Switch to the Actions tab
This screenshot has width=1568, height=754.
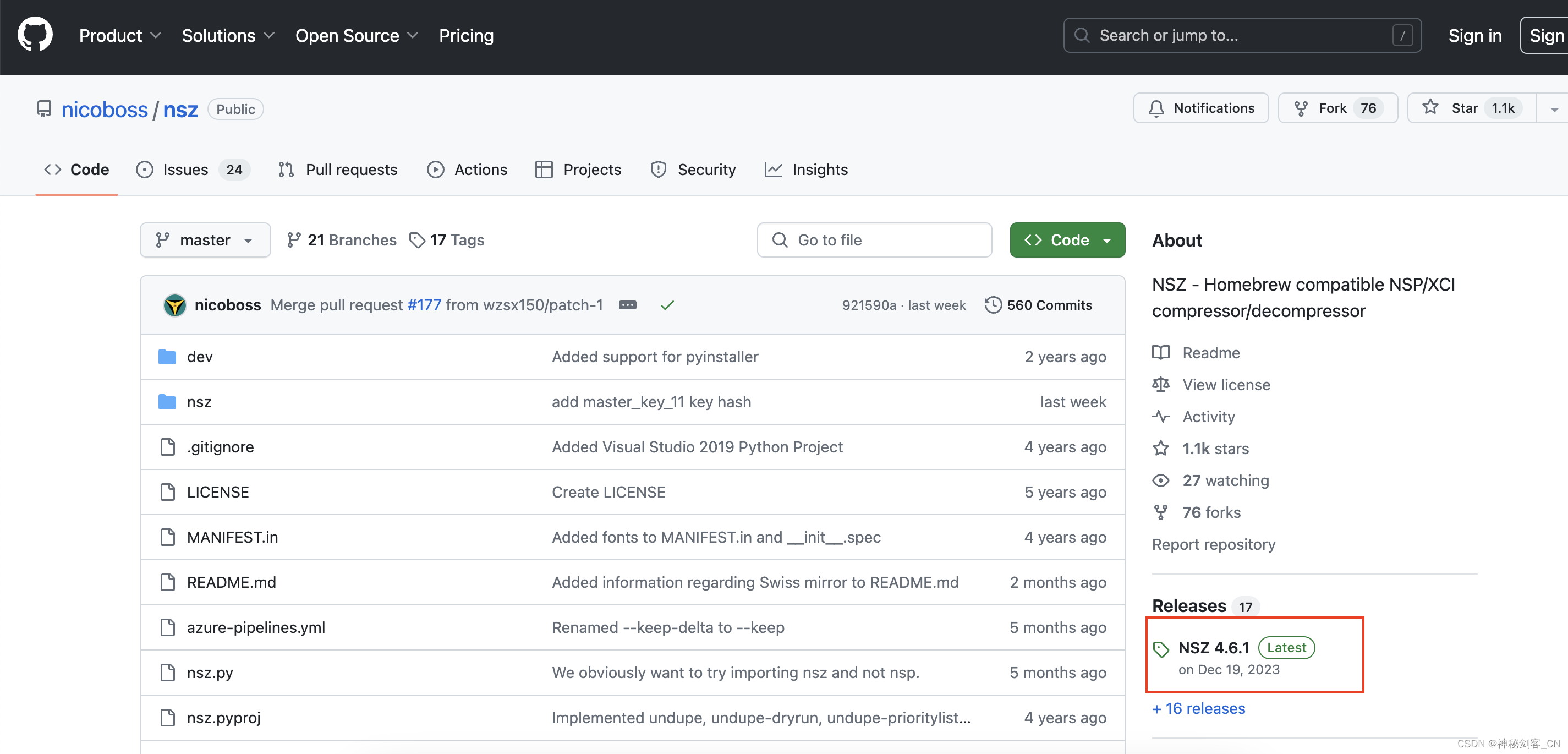coord(468,170)
